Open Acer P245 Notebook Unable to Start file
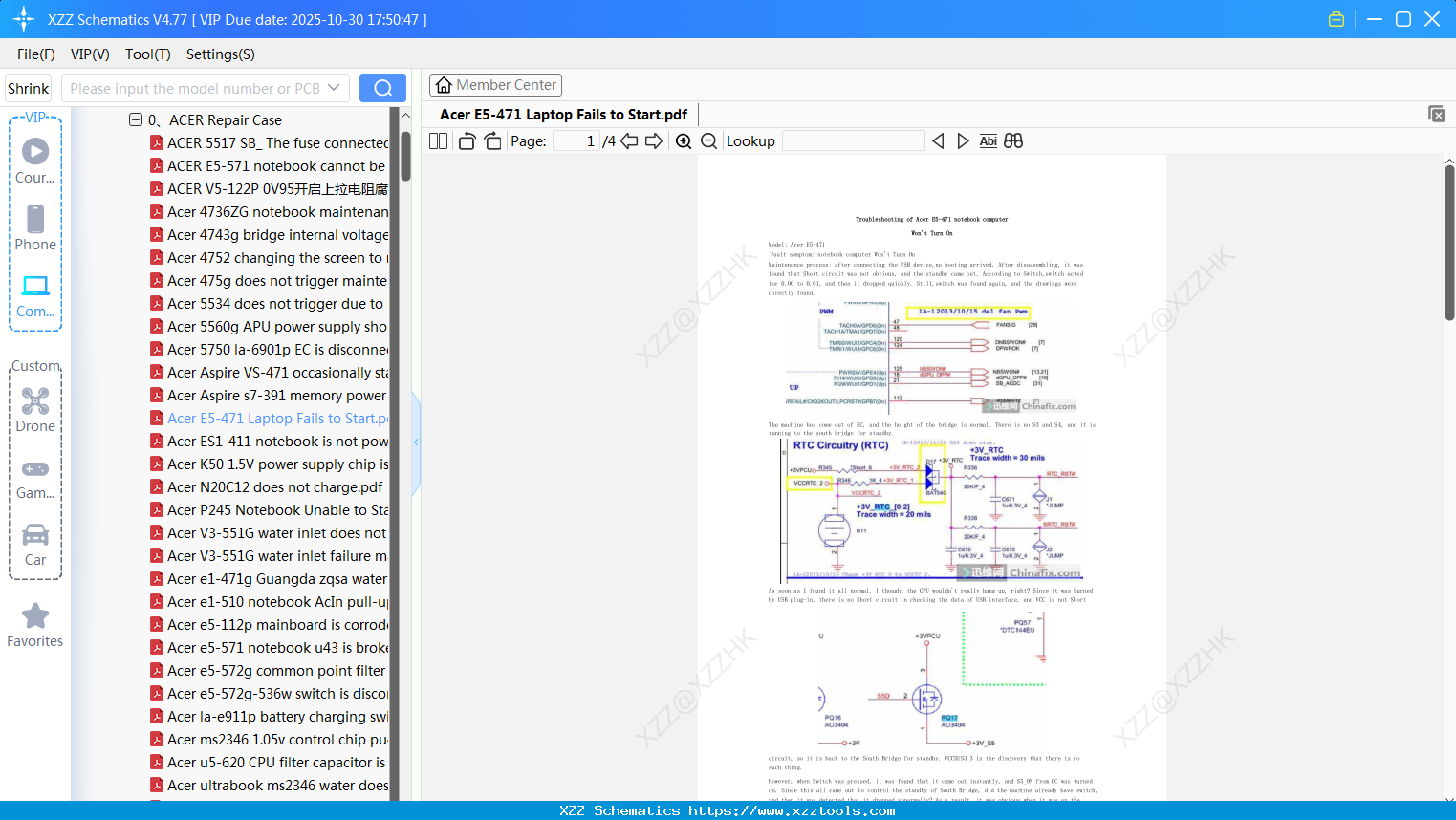1456x820 pixels. (x=277, y=510)
